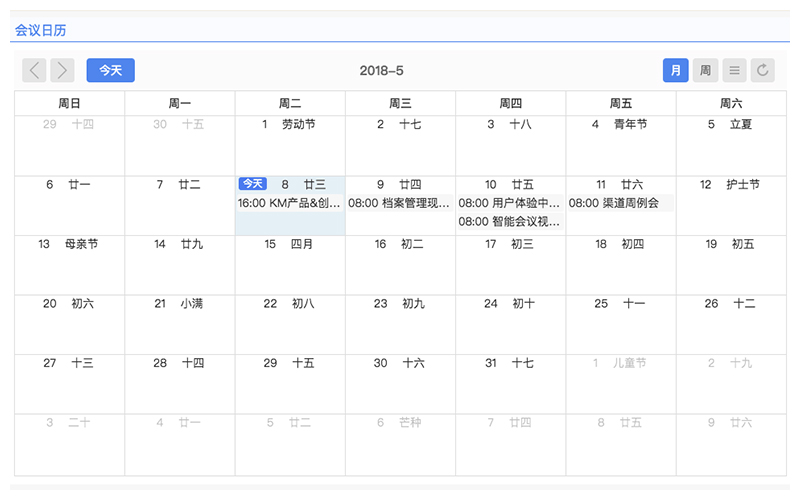Click the blue 今天 button in toolbar
The height and width of the screenshot is (500, 800).
coord(110,70)
